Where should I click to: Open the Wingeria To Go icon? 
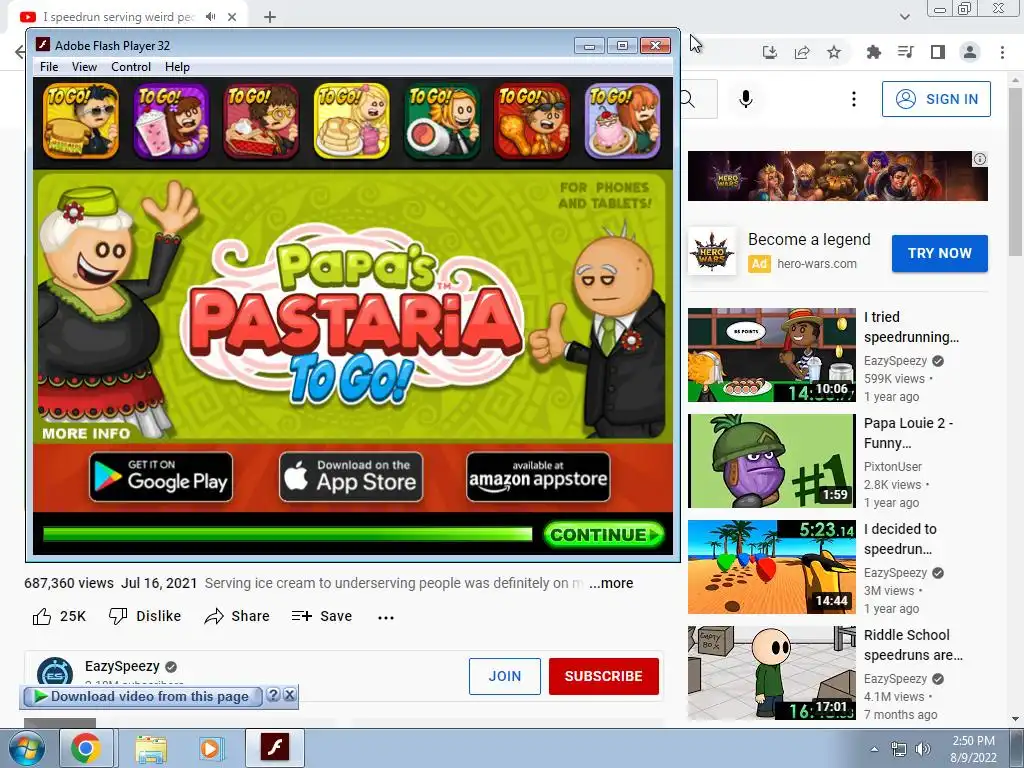[x=532, y=121]
